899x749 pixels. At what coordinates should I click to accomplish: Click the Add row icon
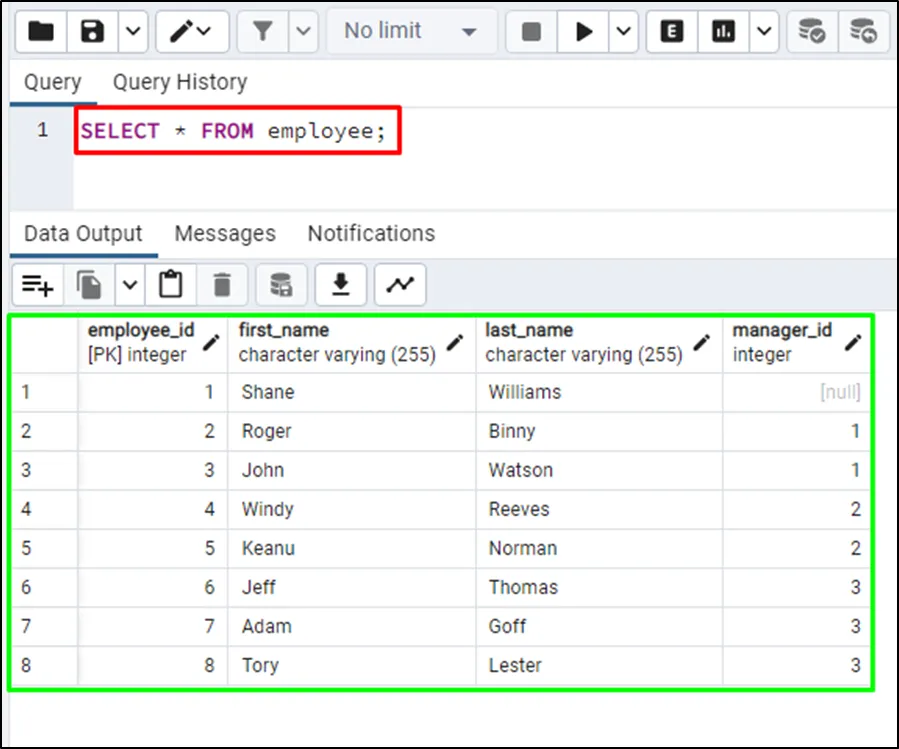click(x=37, y=286)
